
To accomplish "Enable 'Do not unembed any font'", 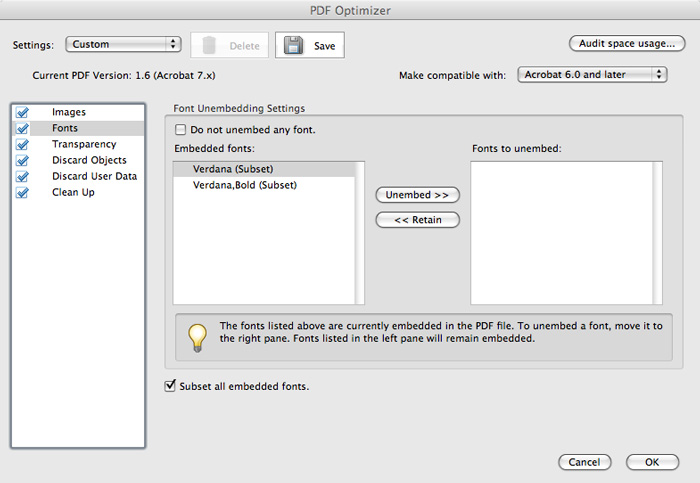I will click(x=181, y=130).
